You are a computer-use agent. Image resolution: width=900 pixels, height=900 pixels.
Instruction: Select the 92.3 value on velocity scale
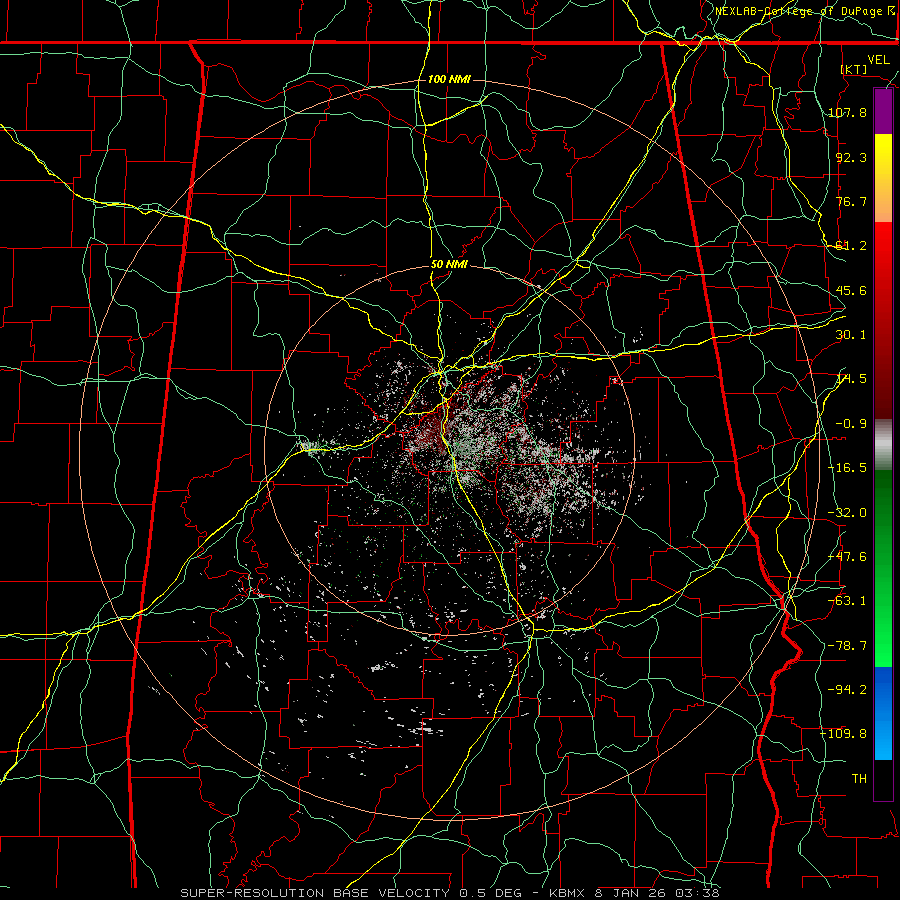[851, 157]
